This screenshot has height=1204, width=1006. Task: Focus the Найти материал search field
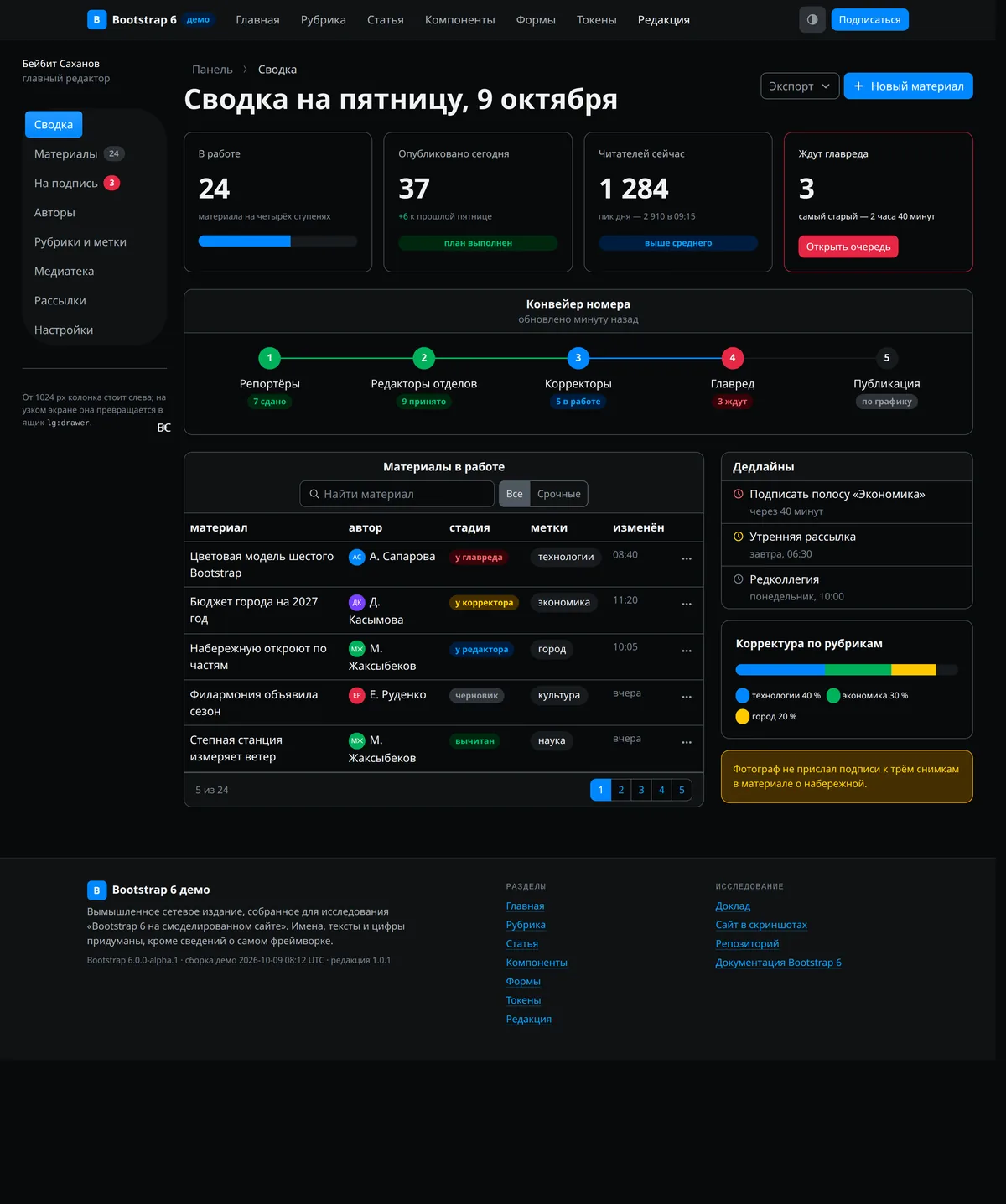(397, 494)
